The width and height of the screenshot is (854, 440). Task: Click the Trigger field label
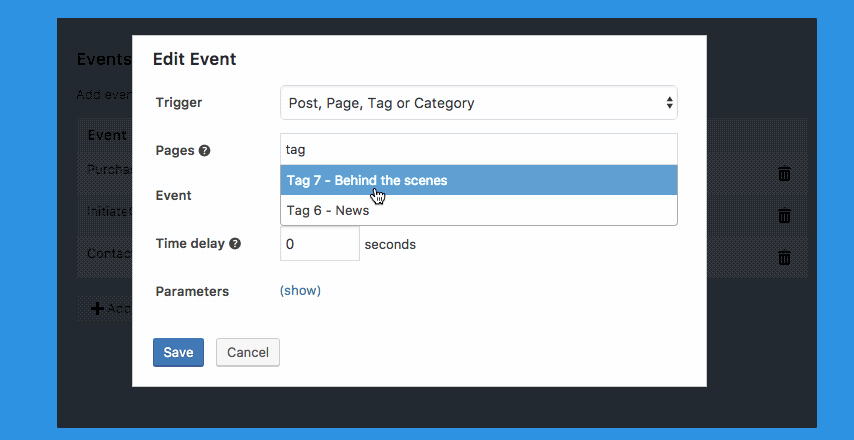click(x=179, y=103)
